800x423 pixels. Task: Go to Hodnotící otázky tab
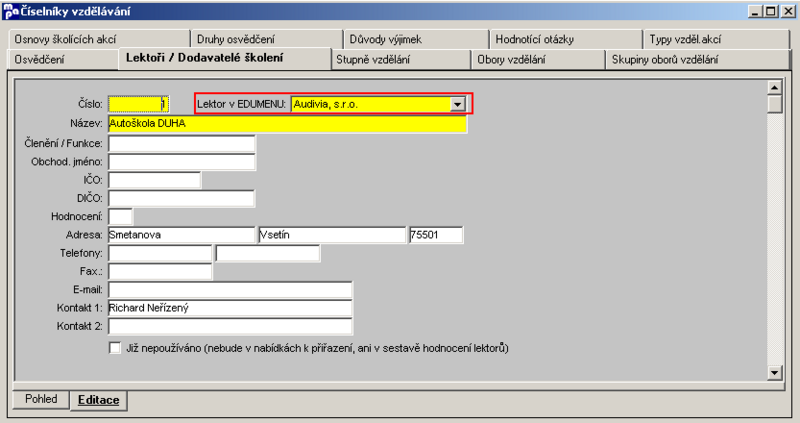click(565, 39)
